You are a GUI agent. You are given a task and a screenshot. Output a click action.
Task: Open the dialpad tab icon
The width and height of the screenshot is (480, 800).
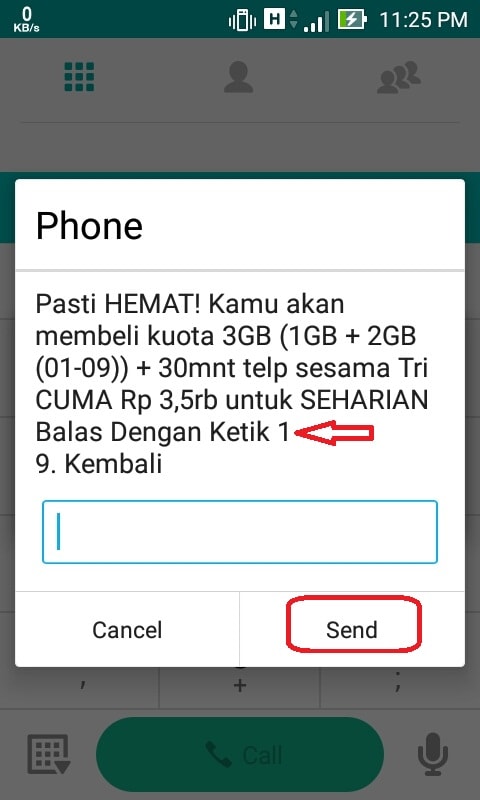click(x=79, y=77)
